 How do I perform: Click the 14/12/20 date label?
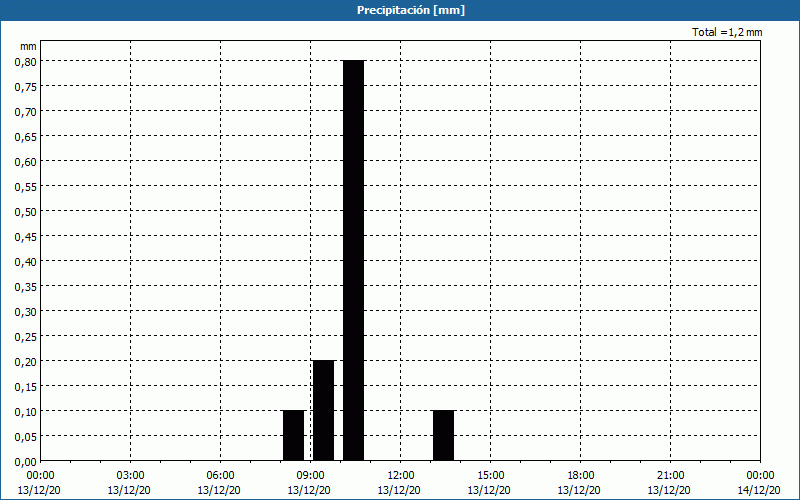tap(759, 490)
